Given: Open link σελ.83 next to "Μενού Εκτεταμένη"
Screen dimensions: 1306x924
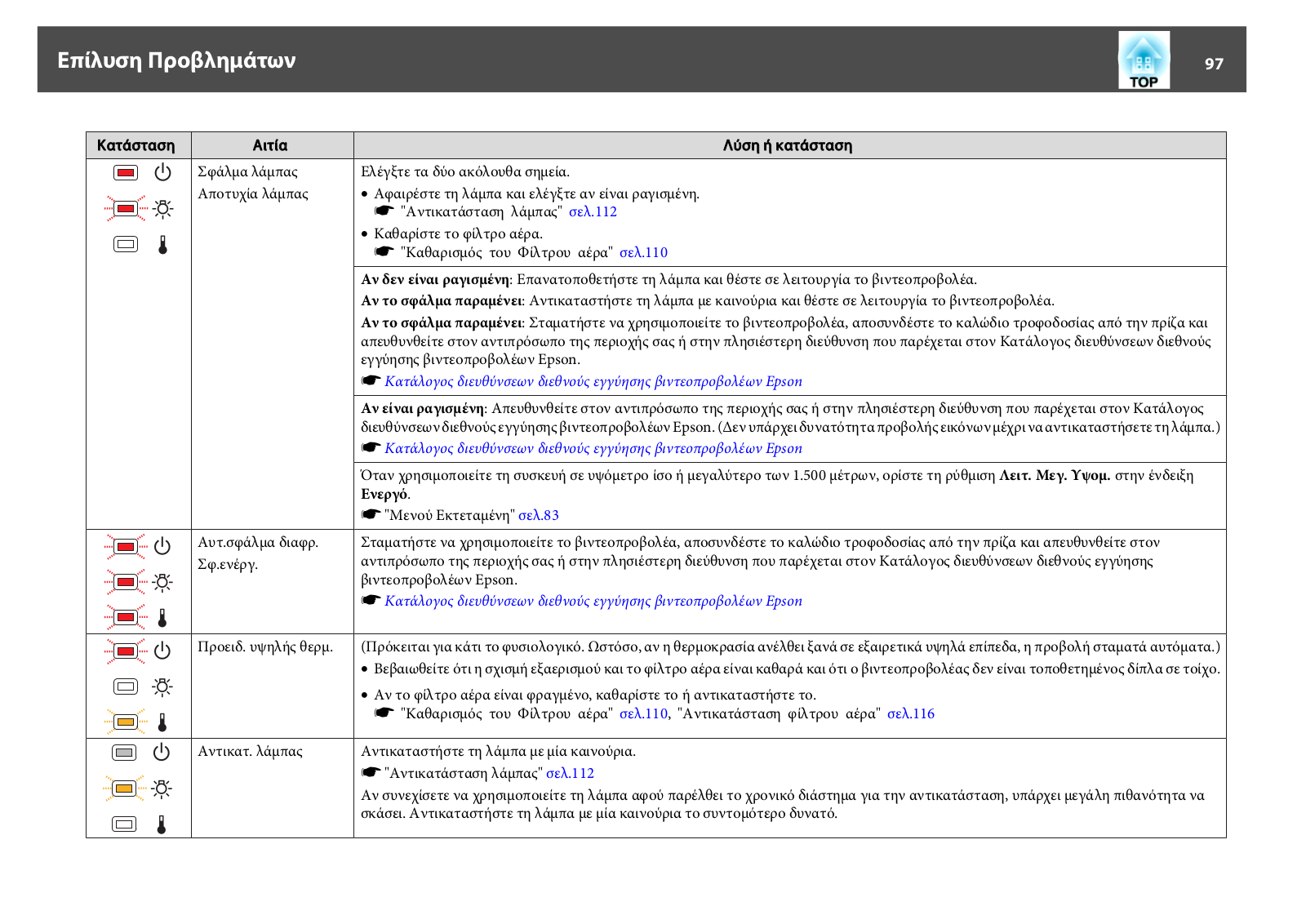Looking at the screenshot, I should pyautogui.click(x=539, y=516).
